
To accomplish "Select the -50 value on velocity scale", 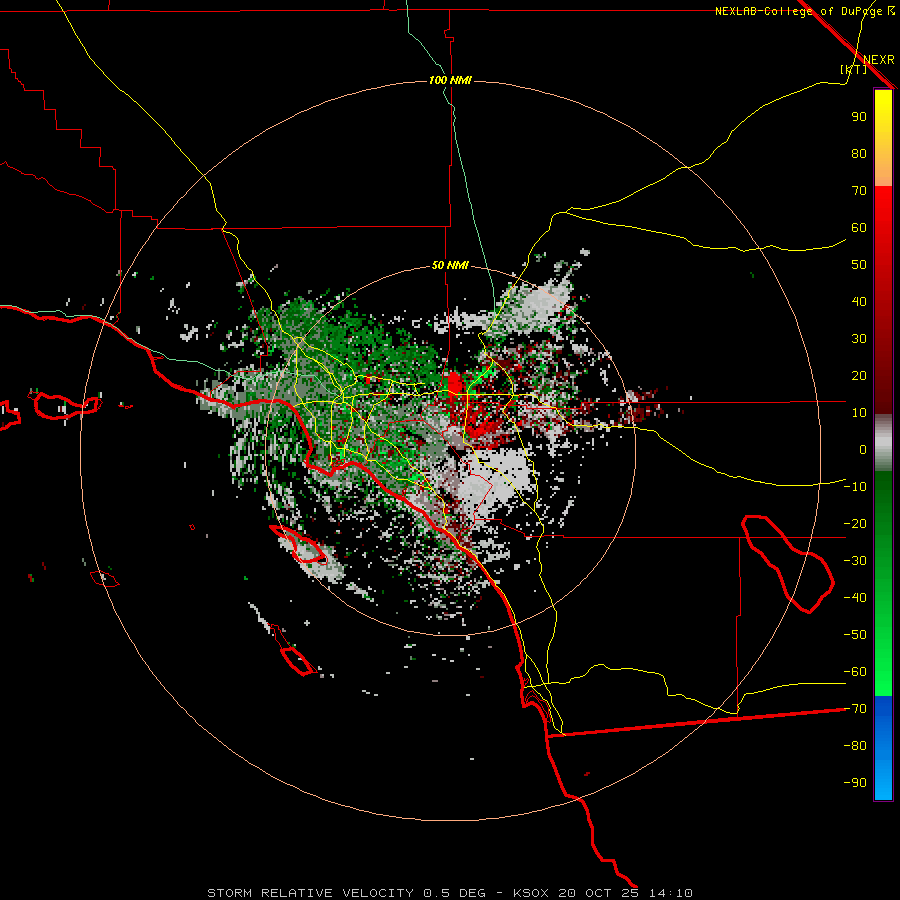I will [x=855, y=635].
